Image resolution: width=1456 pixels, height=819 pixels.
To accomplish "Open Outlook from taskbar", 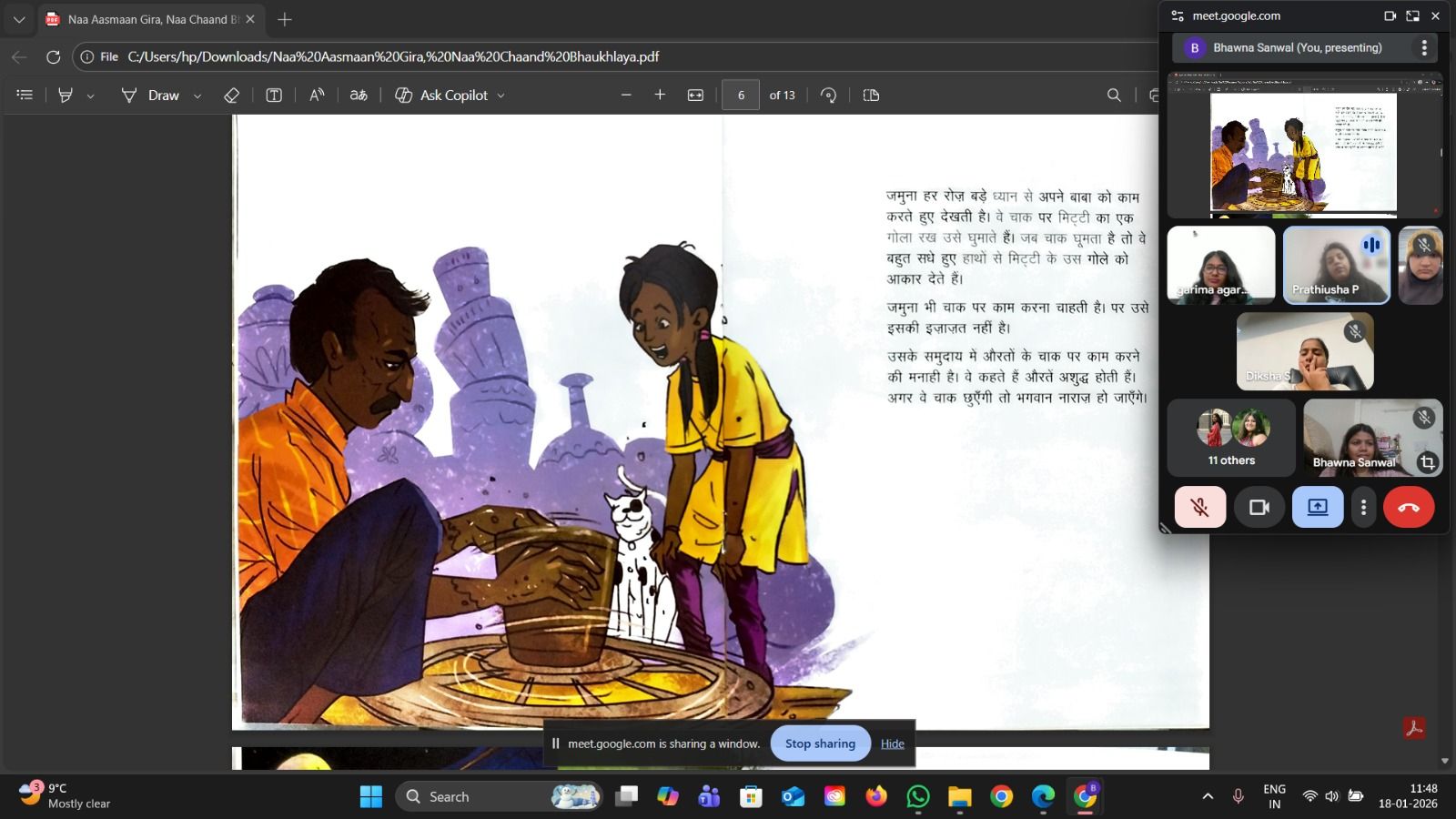I will (x=793, y=796).
